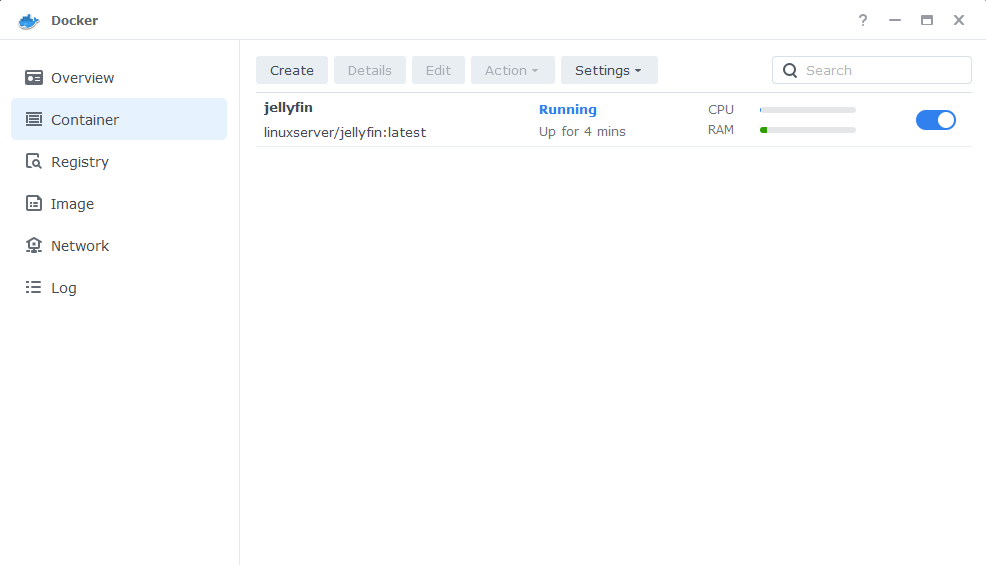This screenshot has height=565, width=986.
Task: Click the Search input field
Action: click(872, 70)
